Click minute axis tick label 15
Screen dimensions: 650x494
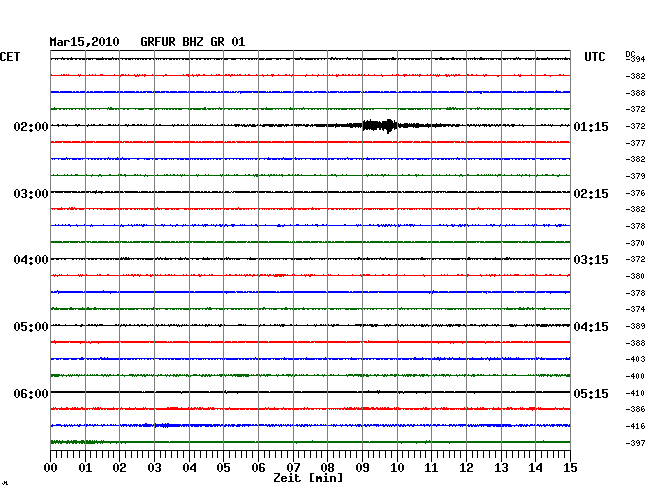pyautogui.click(x=570, y=467)
